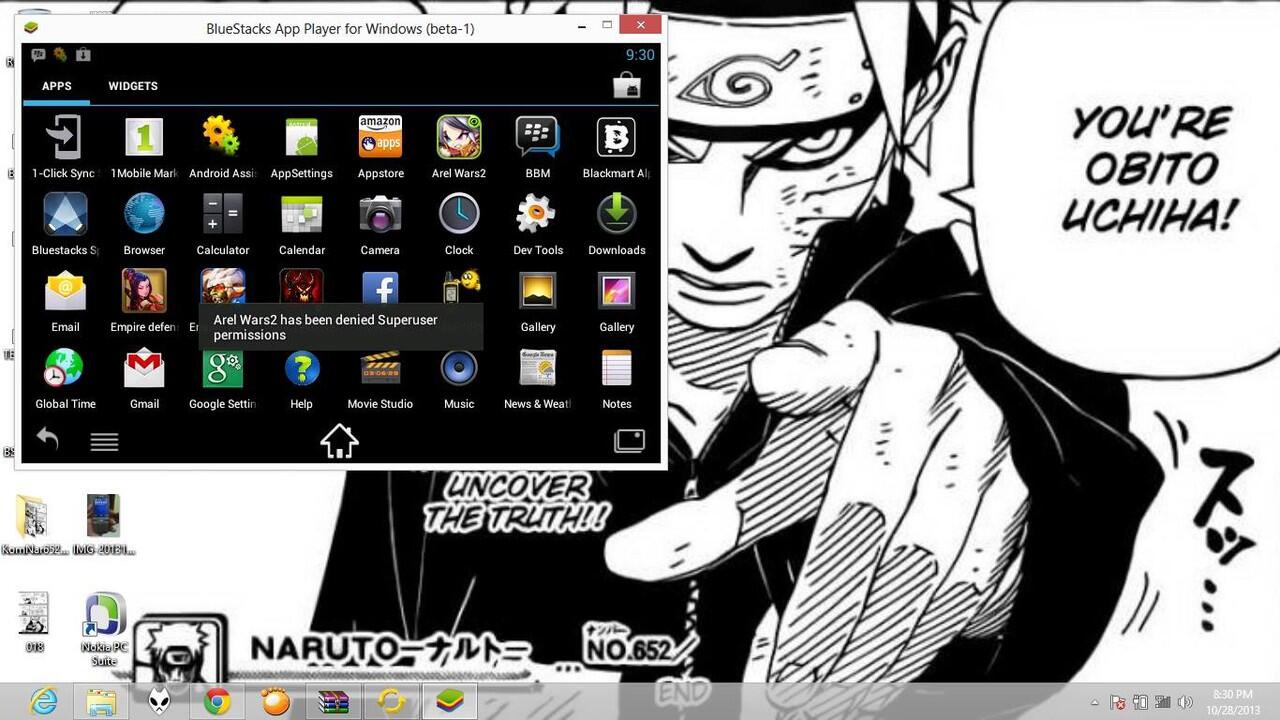
Task: Open the Clock app
Action: pos(459,214)
